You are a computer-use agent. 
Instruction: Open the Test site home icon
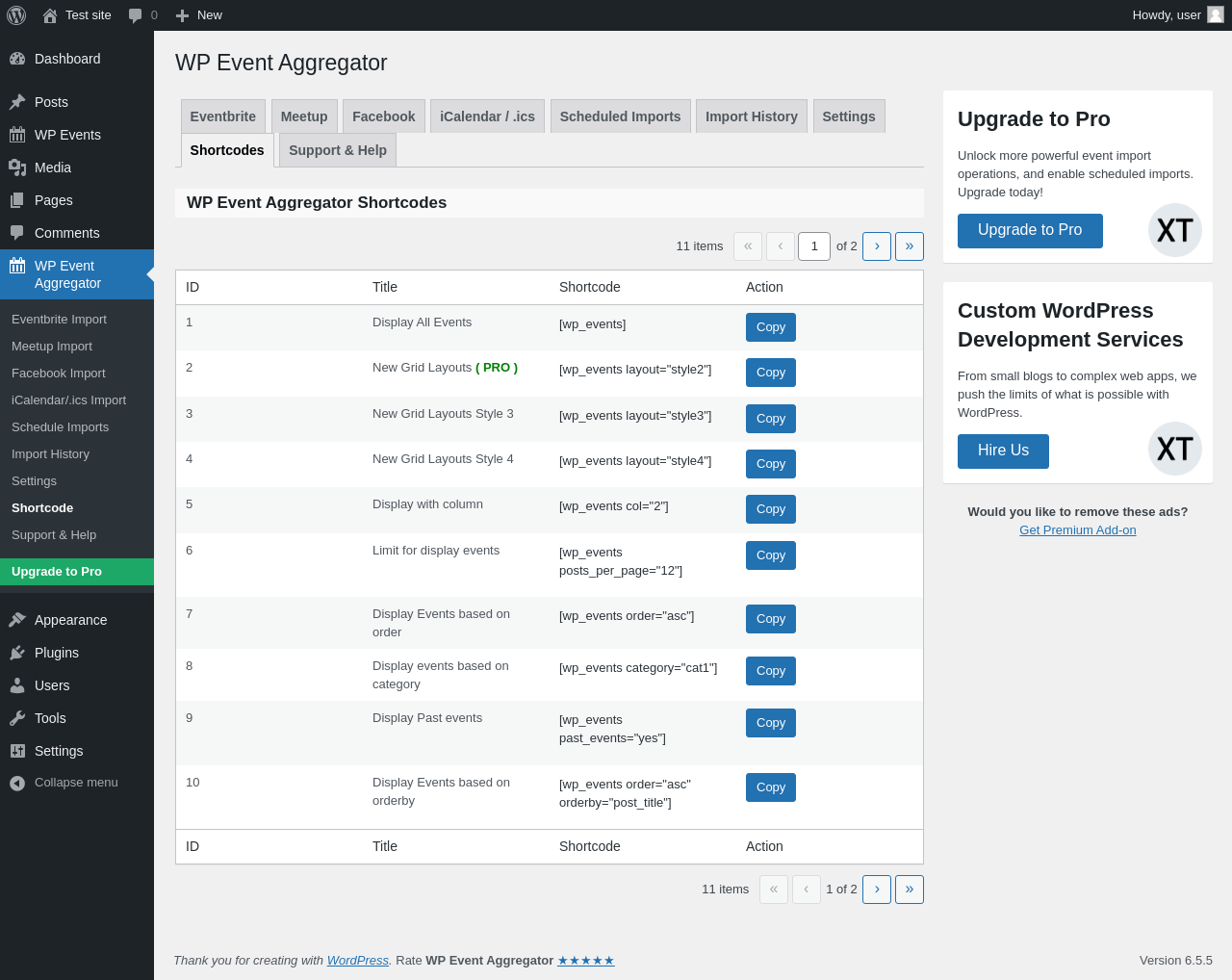coord(50,15)
